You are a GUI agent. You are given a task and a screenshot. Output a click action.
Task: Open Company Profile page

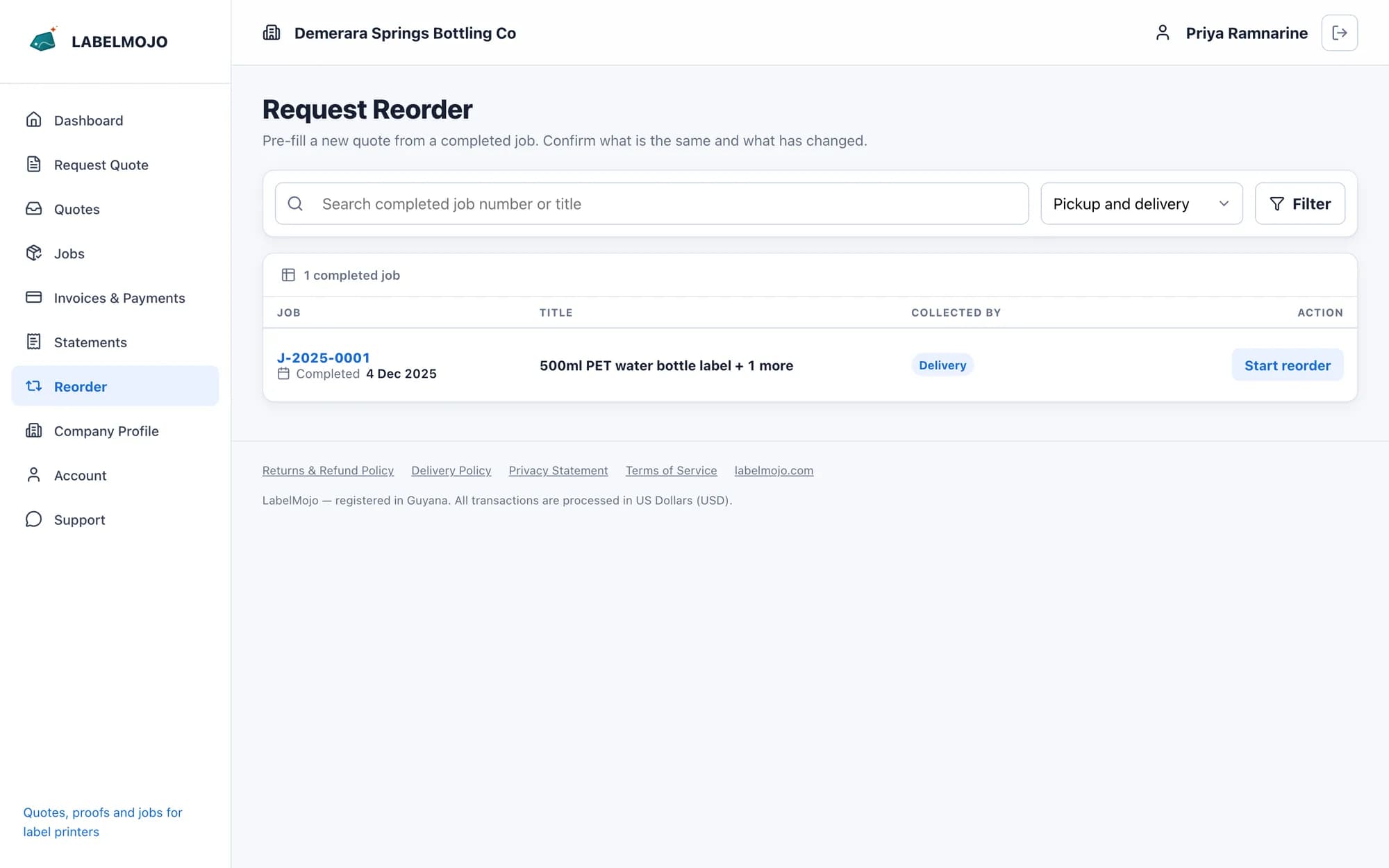pyautogui.click(x=115, y=431)
